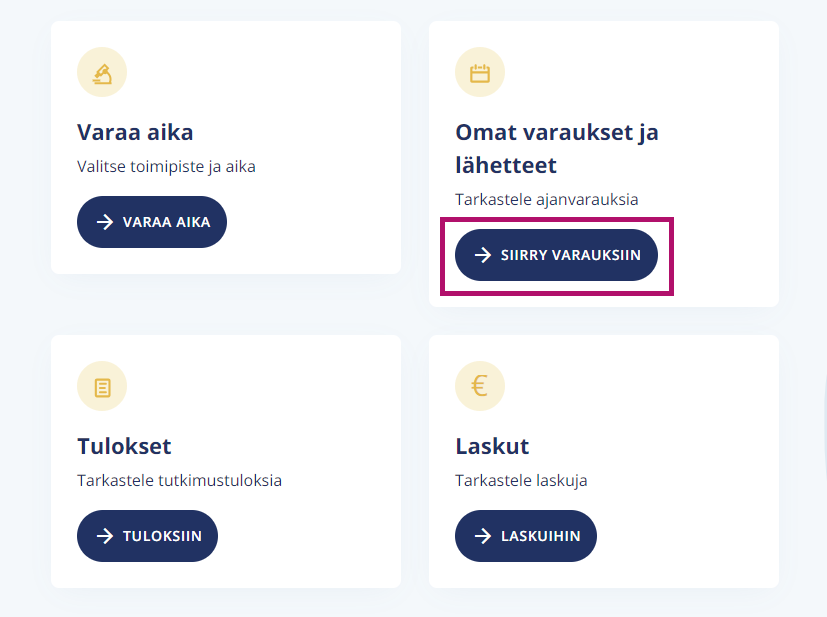827x617 pixels.
Task: Click the arrow icon inside LASKUIHIN button
Action: [483, 536]
